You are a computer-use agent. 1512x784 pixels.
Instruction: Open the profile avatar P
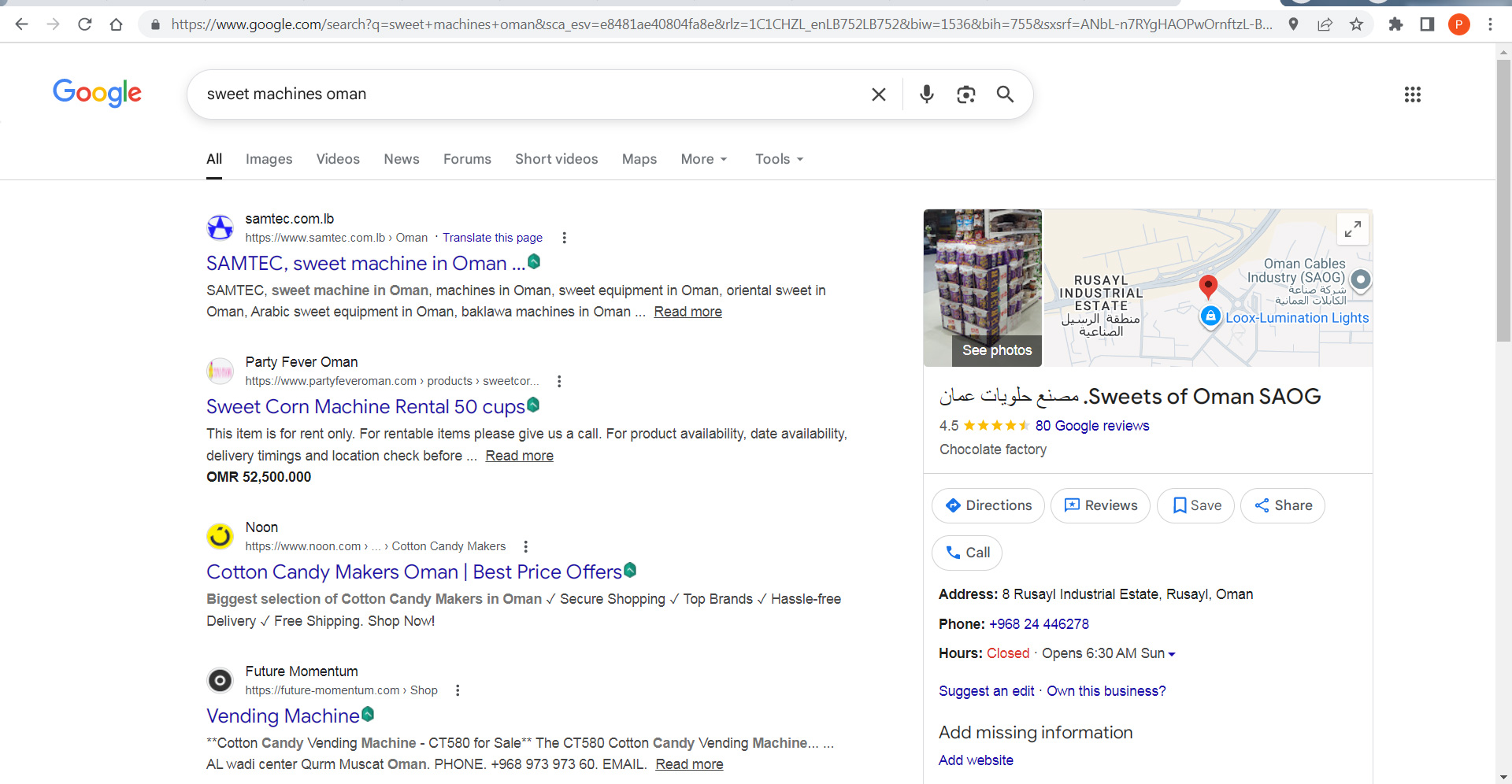[x=1458, y=24]
